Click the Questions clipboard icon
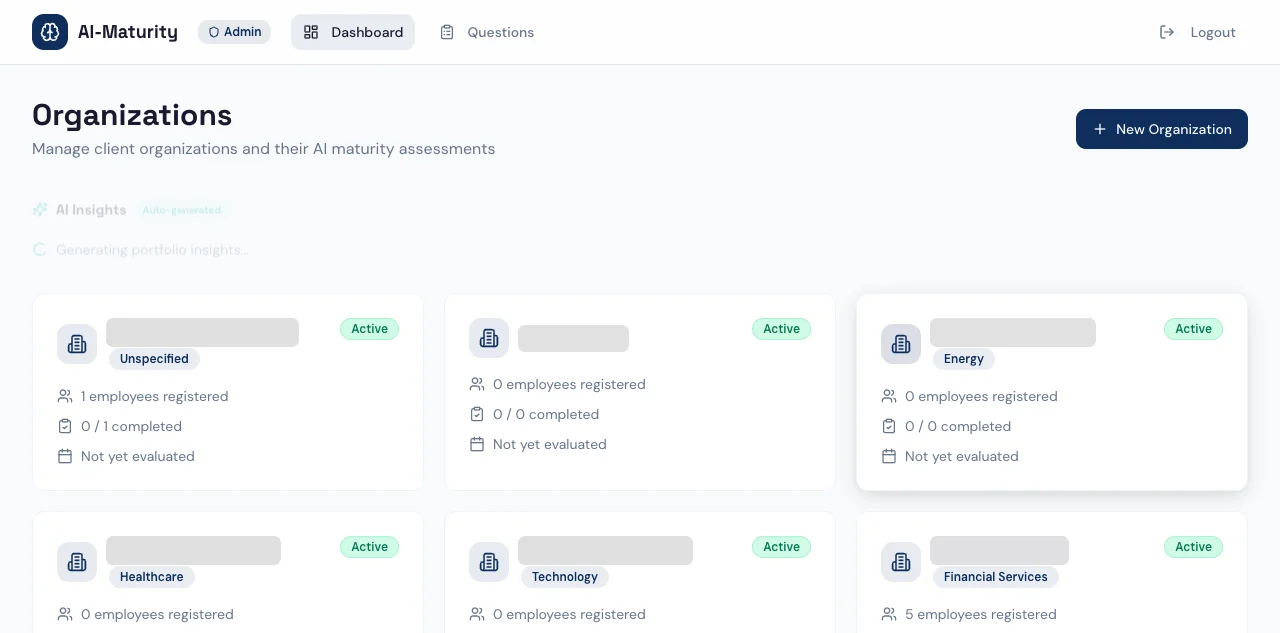Image resolution: width=1280 pixels, height=633 pixels. click(447, 32)
